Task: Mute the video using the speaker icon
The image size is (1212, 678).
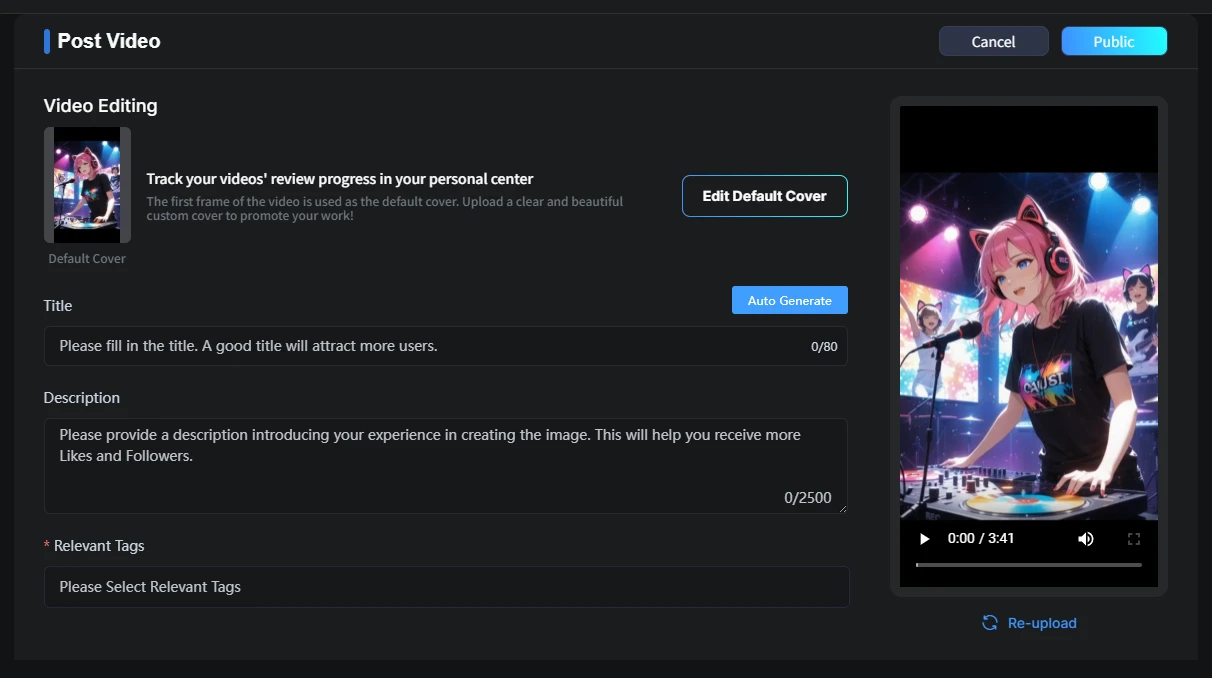Action: click(1086, 539)
